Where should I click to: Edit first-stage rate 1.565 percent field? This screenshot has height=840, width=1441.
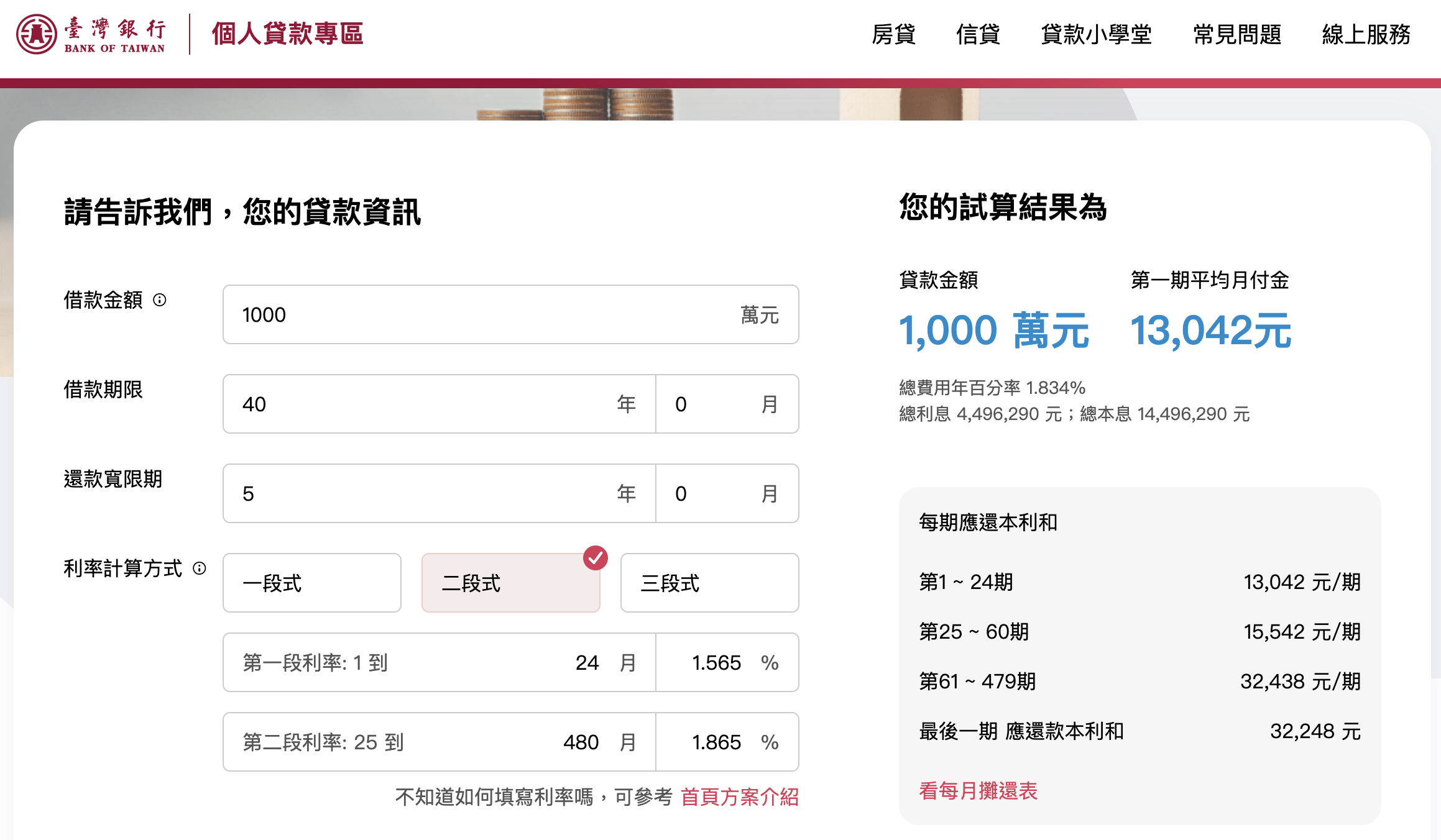716,662
